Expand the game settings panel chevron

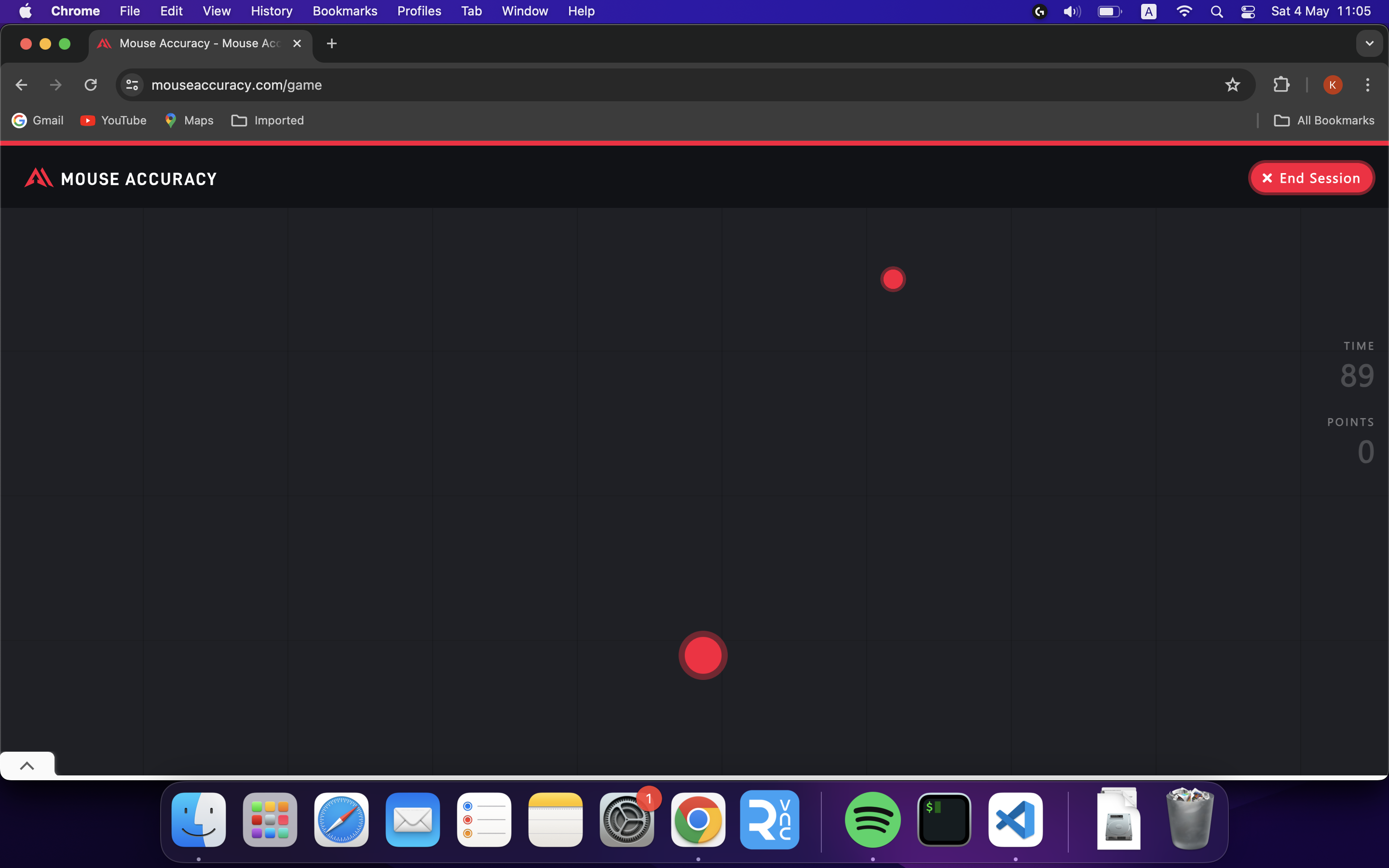[28, 765]
